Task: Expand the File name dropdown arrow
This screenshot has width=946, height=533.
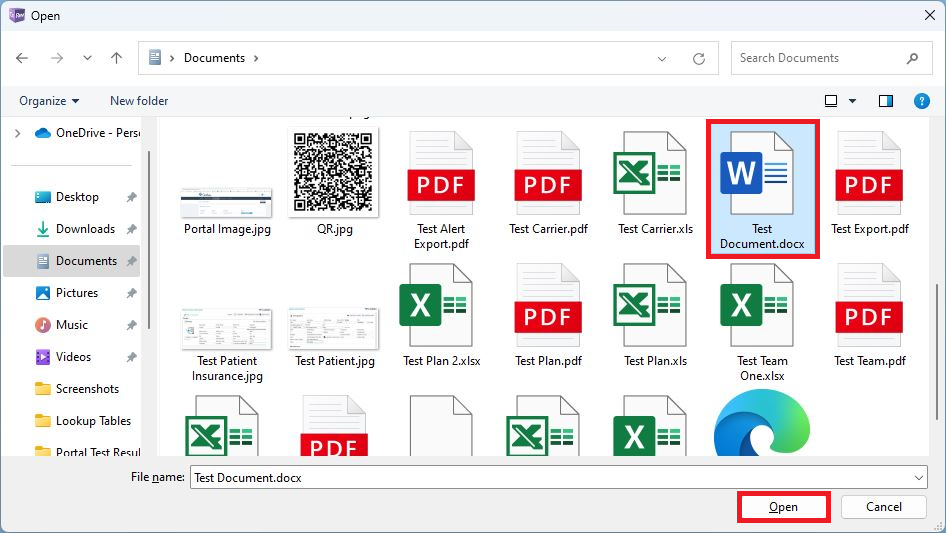Action: tap(919, 477)
